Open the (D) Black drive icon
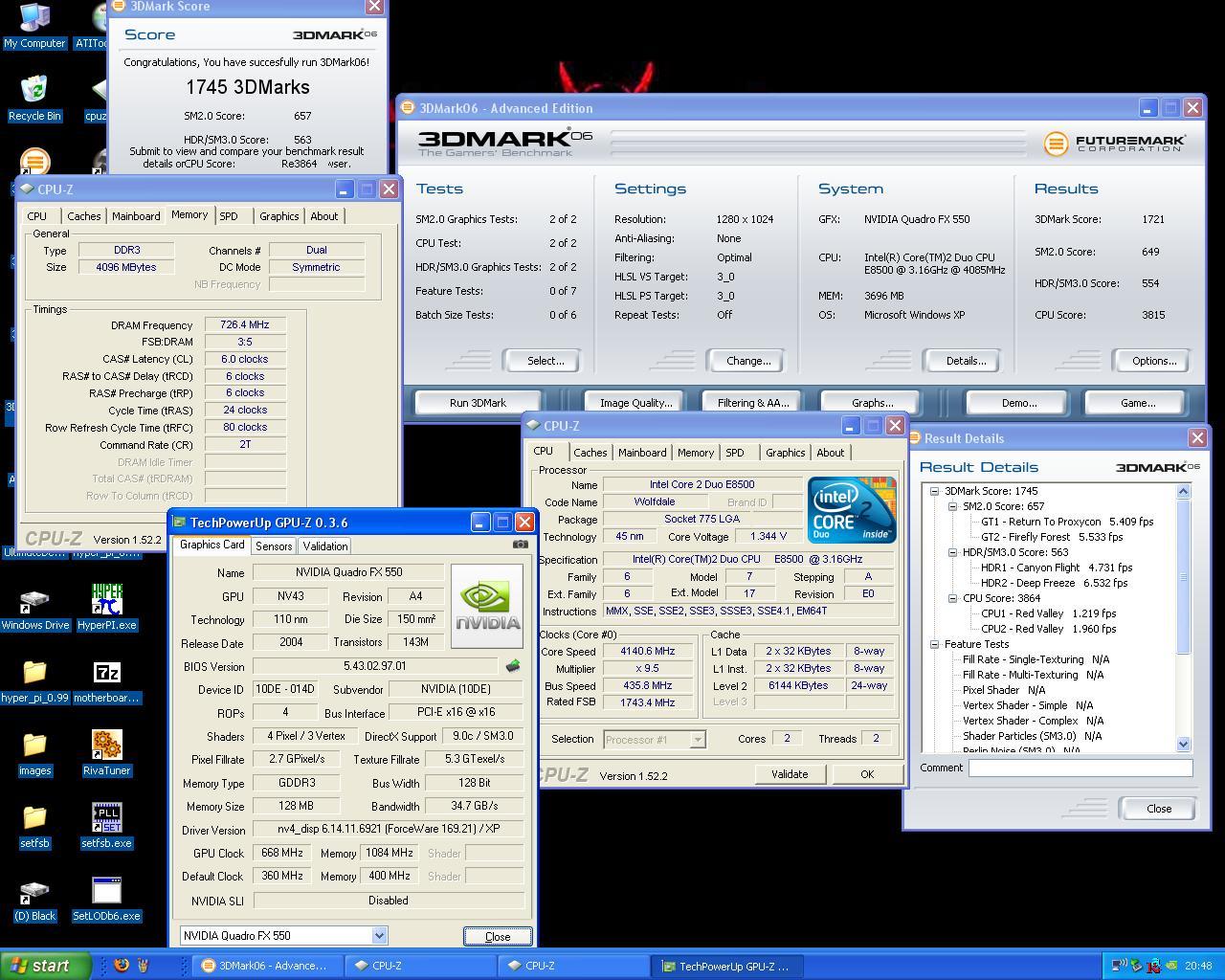The image size is (1225, 980). pos(34,899)
